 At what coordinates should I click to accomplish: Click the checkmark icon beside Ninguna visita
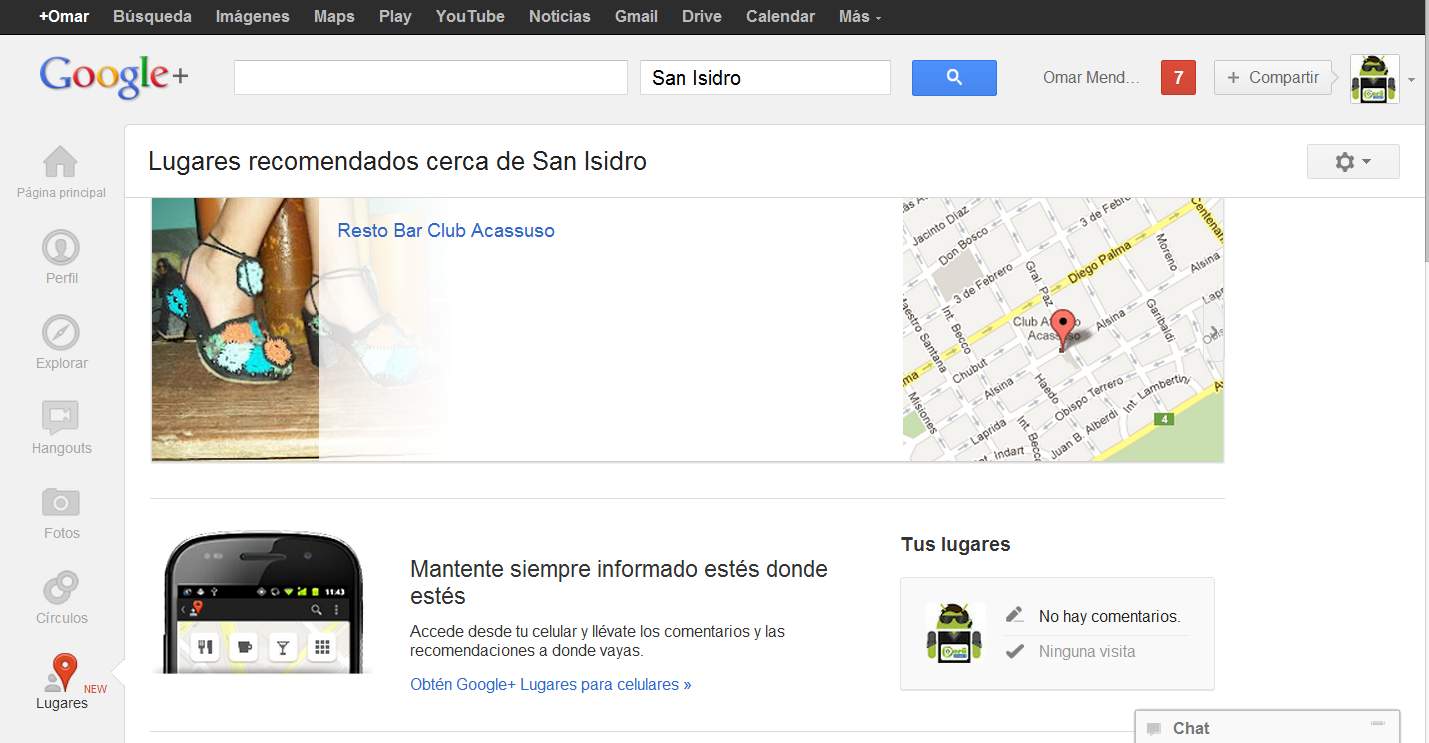coord(1015,651)
